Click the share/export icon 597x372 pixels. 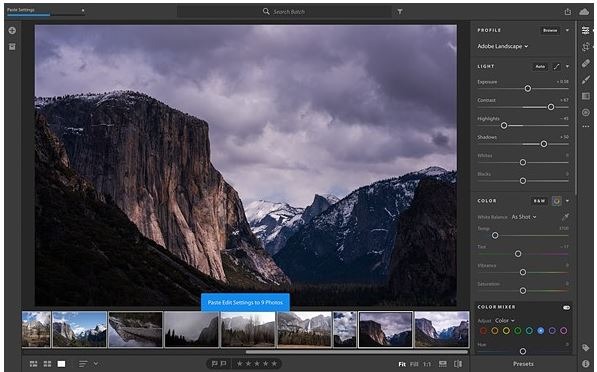[x=568, y=12]
